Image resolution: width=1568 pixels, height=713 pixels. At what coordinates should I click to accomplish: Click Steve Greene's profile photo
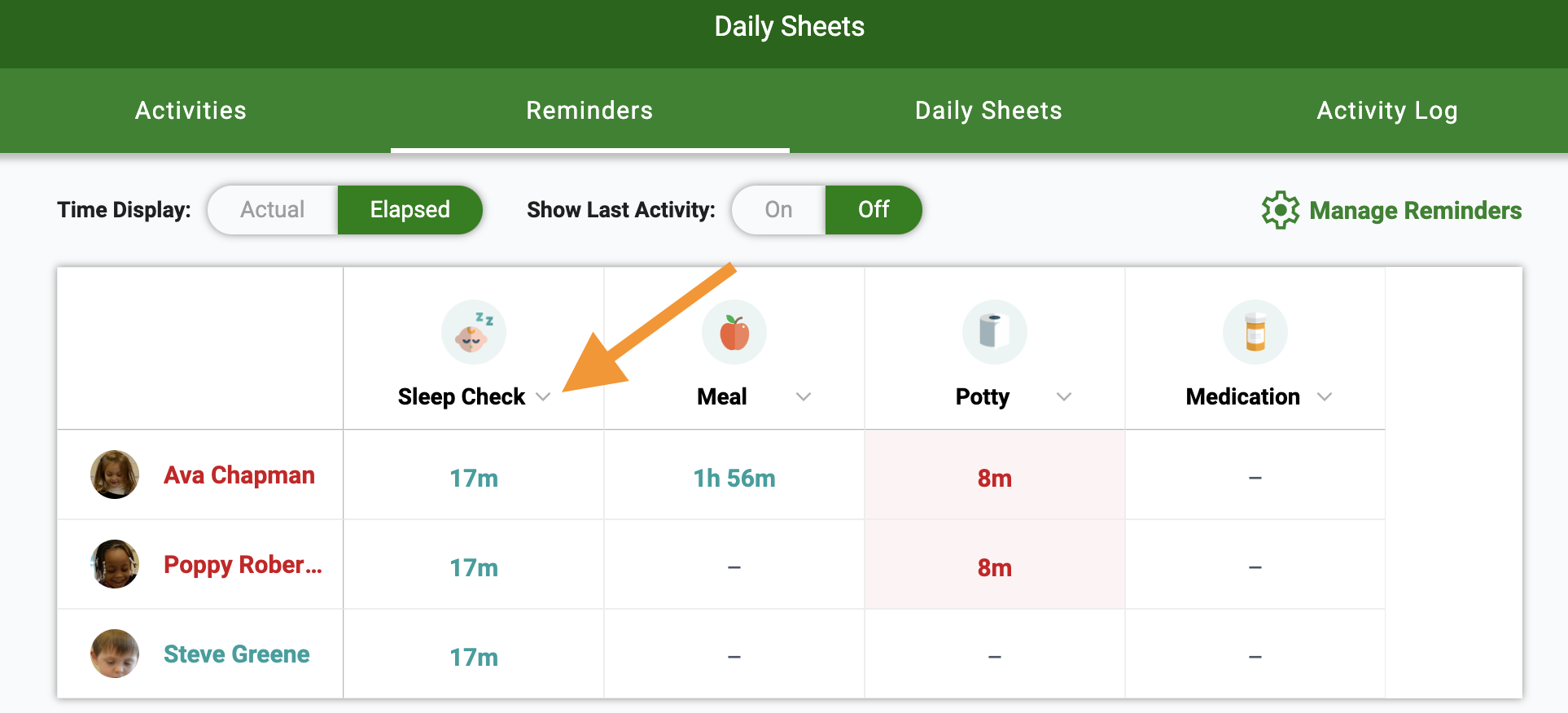[115, 654]
